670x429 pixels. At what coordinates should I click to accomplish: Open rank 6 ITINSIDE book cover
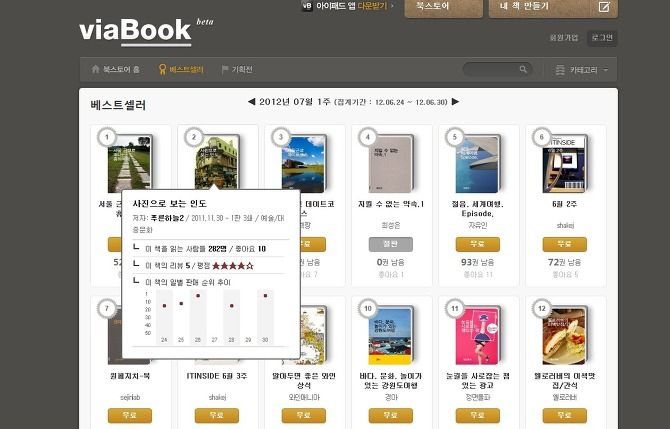click(565, 164)
